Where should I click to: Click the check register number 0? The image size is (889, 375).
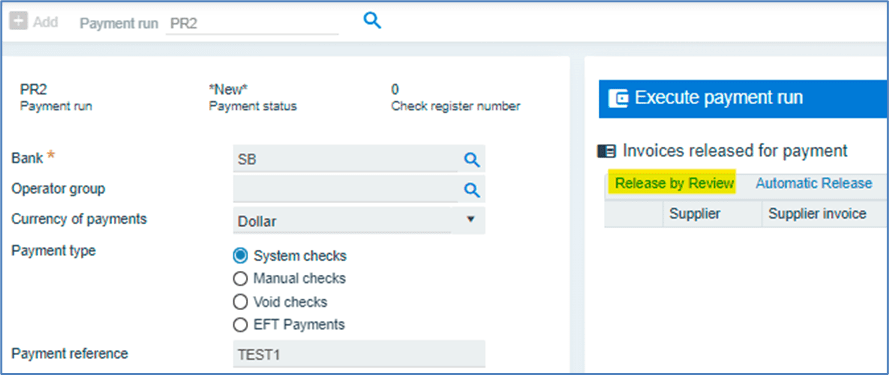tap(395, 89)
